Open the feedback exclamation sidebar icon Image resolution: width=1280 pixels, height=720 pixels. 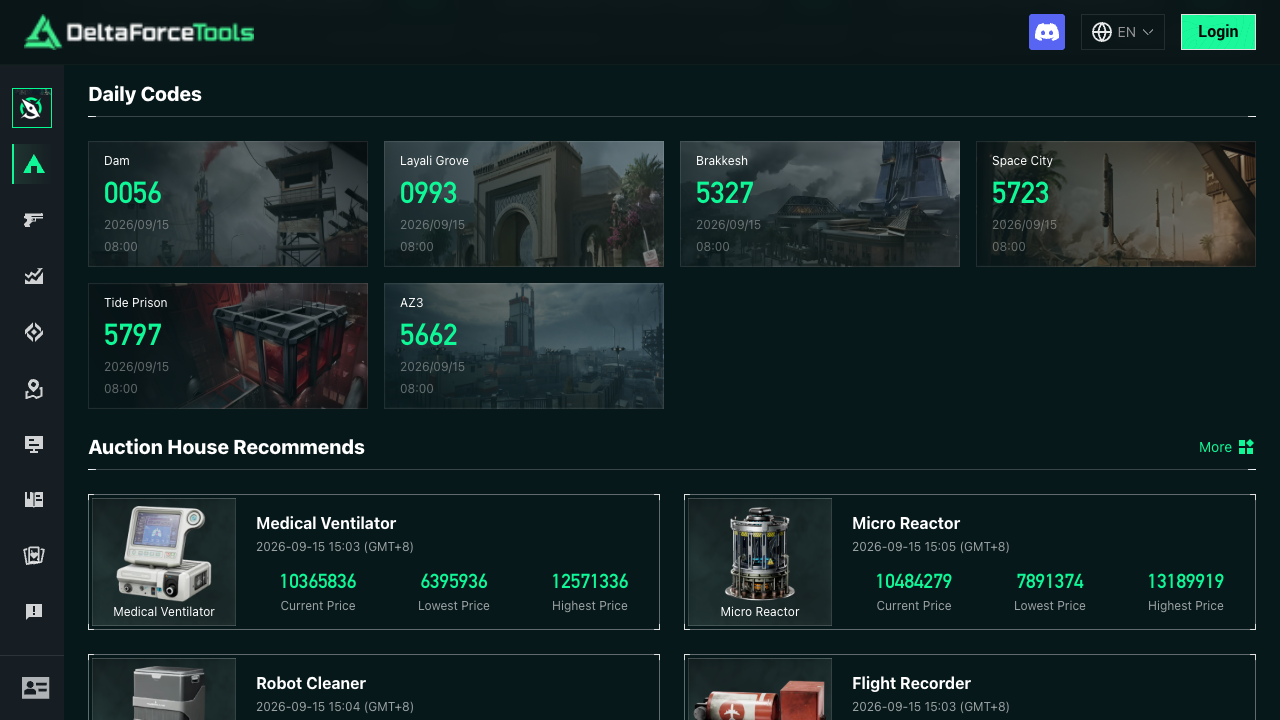coord(34,612)
